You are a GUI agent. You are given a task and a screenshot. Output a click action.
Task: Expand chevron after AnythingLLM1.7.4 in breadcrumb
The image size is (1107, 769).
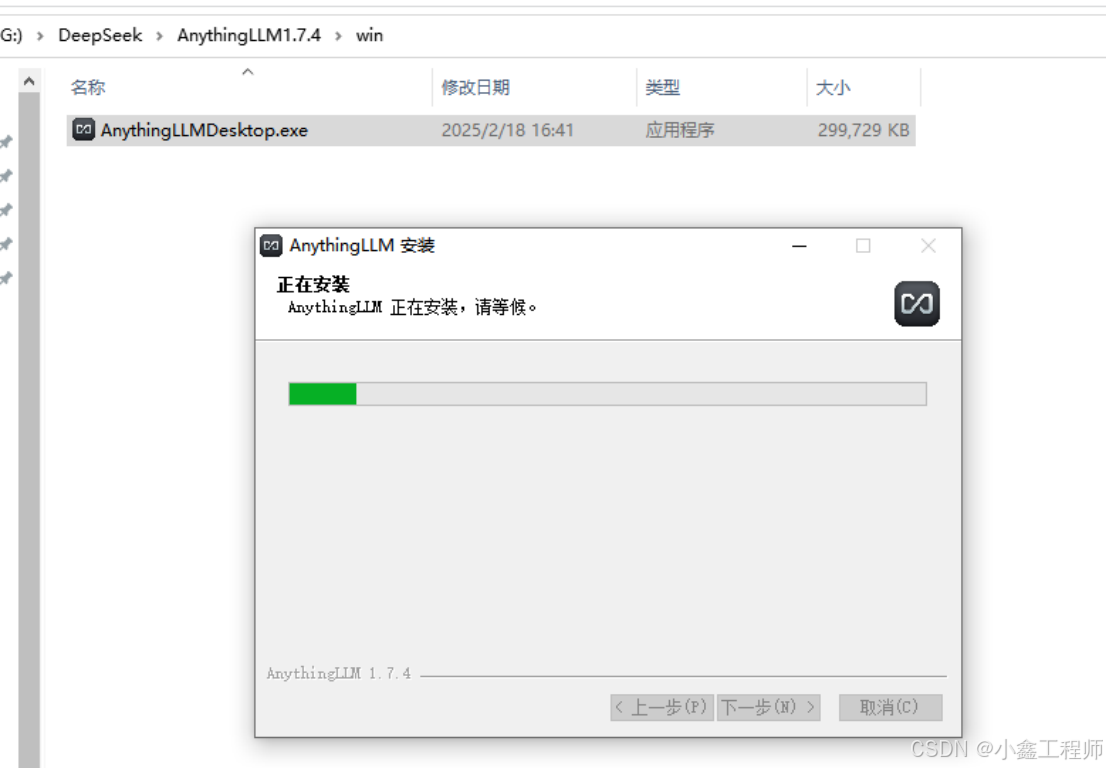click(338, 35)
